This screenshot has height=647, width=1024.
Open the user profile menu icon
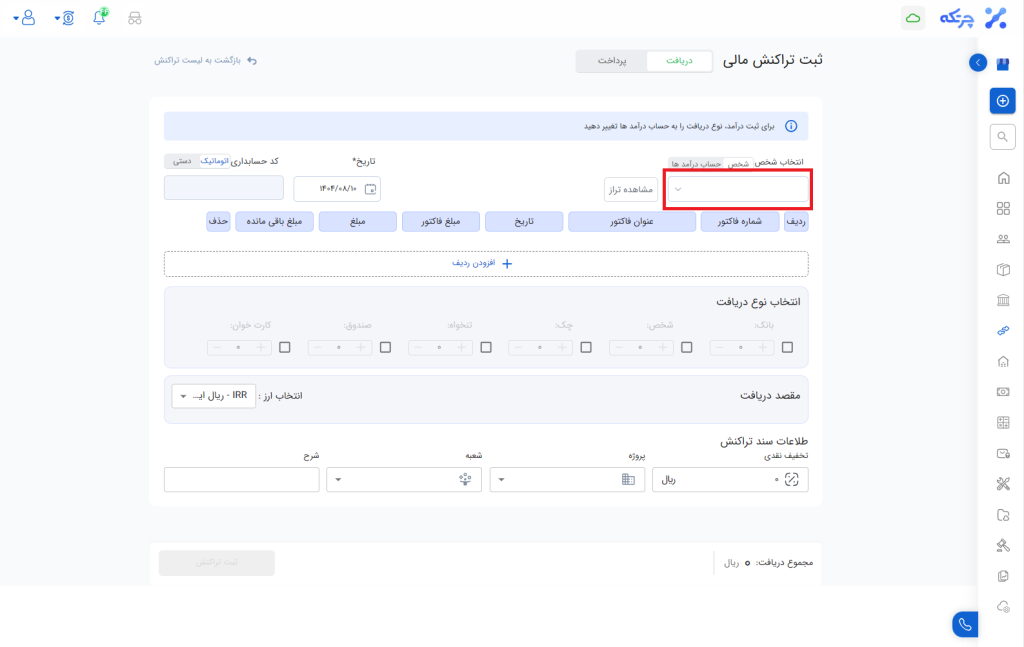[27, 18]
